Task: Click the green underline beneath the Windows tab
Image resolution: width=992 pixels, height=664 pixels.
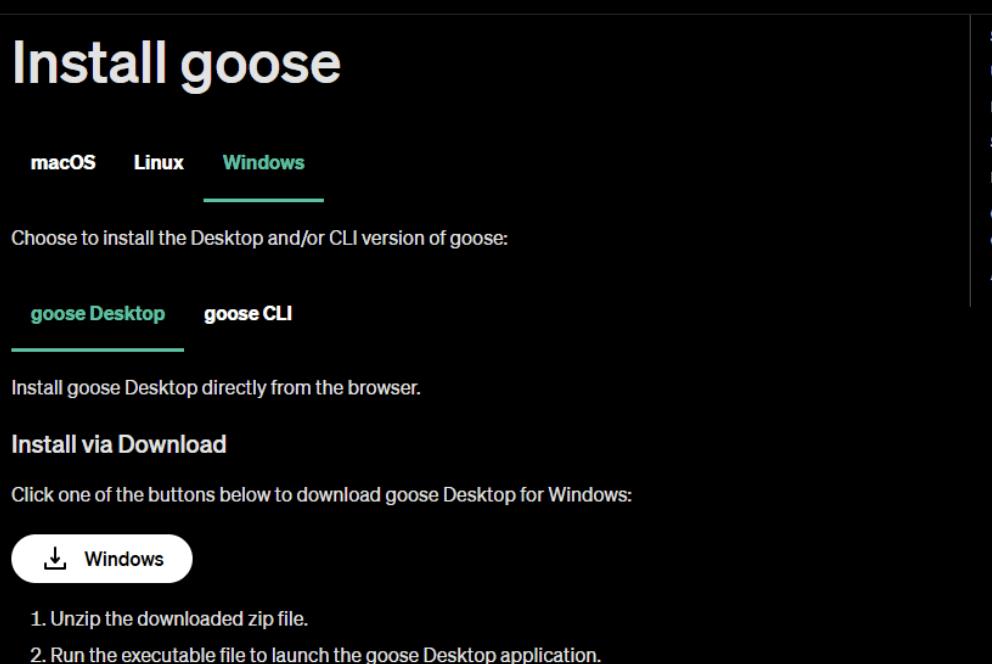Action: click(263, 200)
